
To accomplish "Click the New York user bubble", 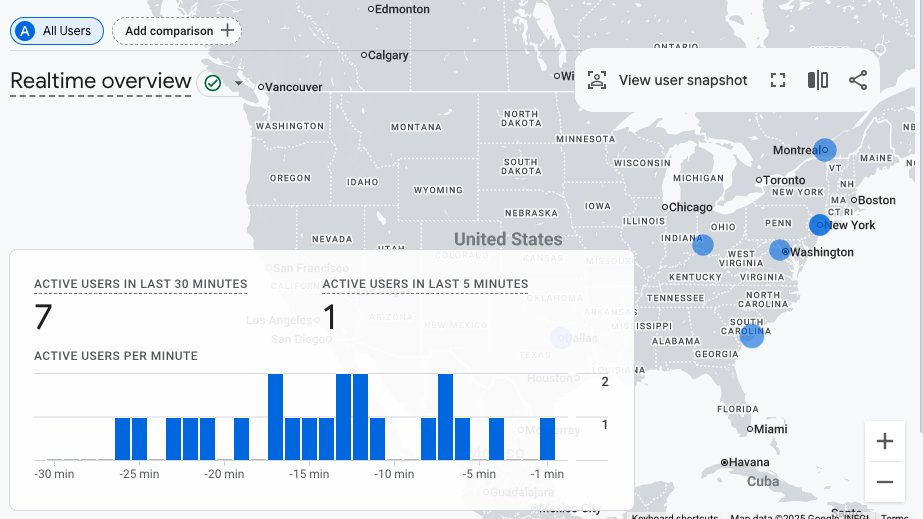I will pyautogui.click(x=819, y=225).
